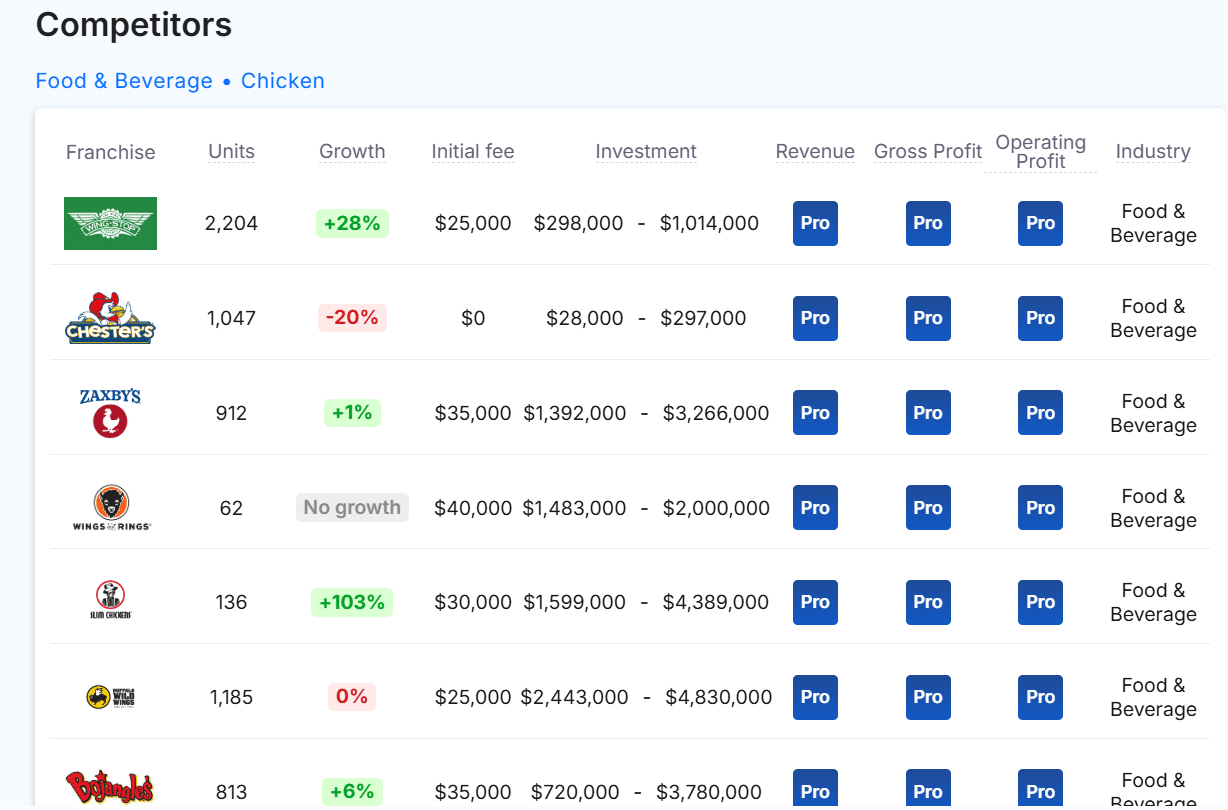
Task: Unlock Pro Gross Profit in 1,185 units row
Action: pyautogui.click(x=928, y=697)
